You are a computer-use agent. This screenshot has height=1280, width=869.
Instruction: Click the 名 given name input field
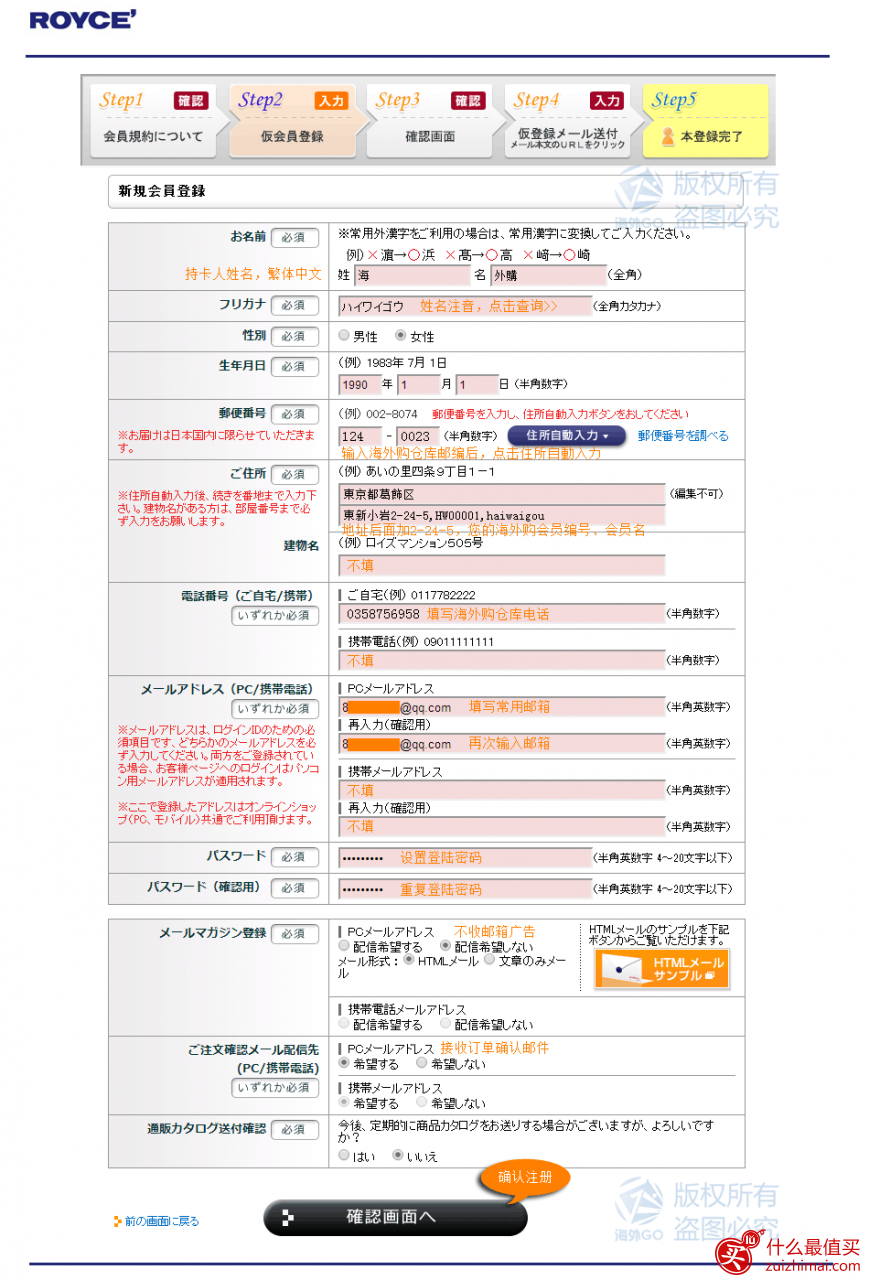(548, 275)
